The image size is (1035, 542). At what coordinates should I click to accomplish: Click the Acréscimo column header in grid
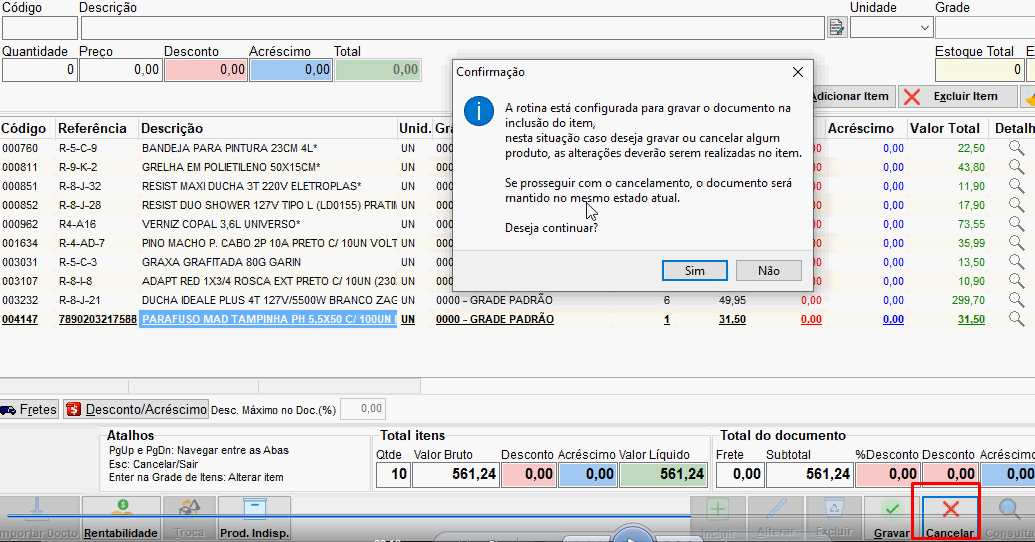click(861, 128)
